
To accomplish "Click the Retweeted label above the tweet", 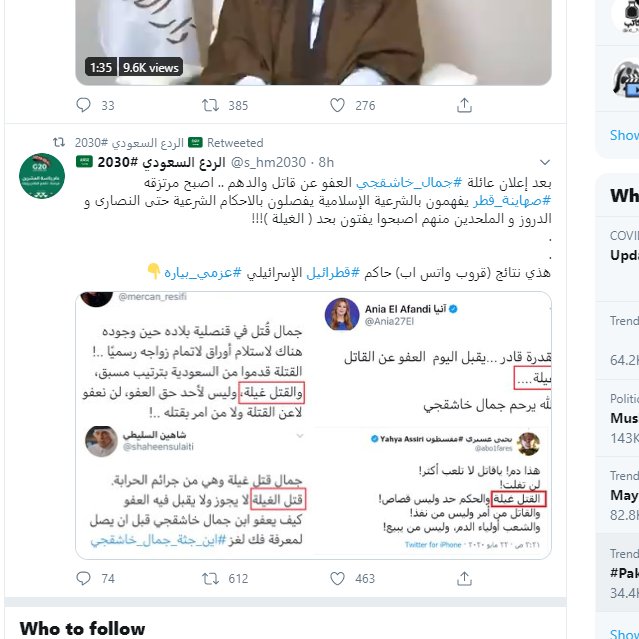I will (x=235, y=143).
